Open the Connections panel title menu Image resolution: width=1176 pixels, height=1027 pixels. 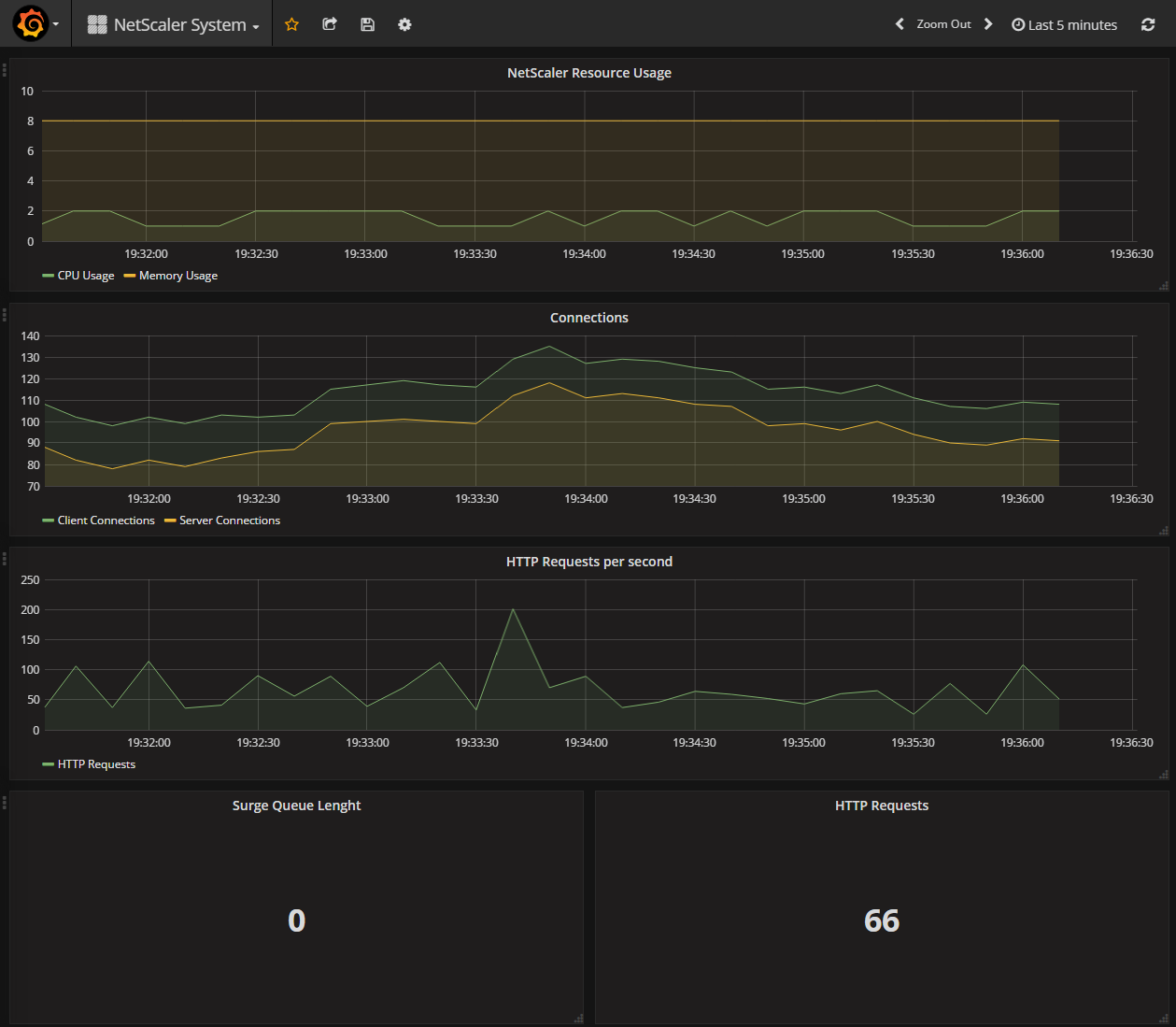point(588,318)
